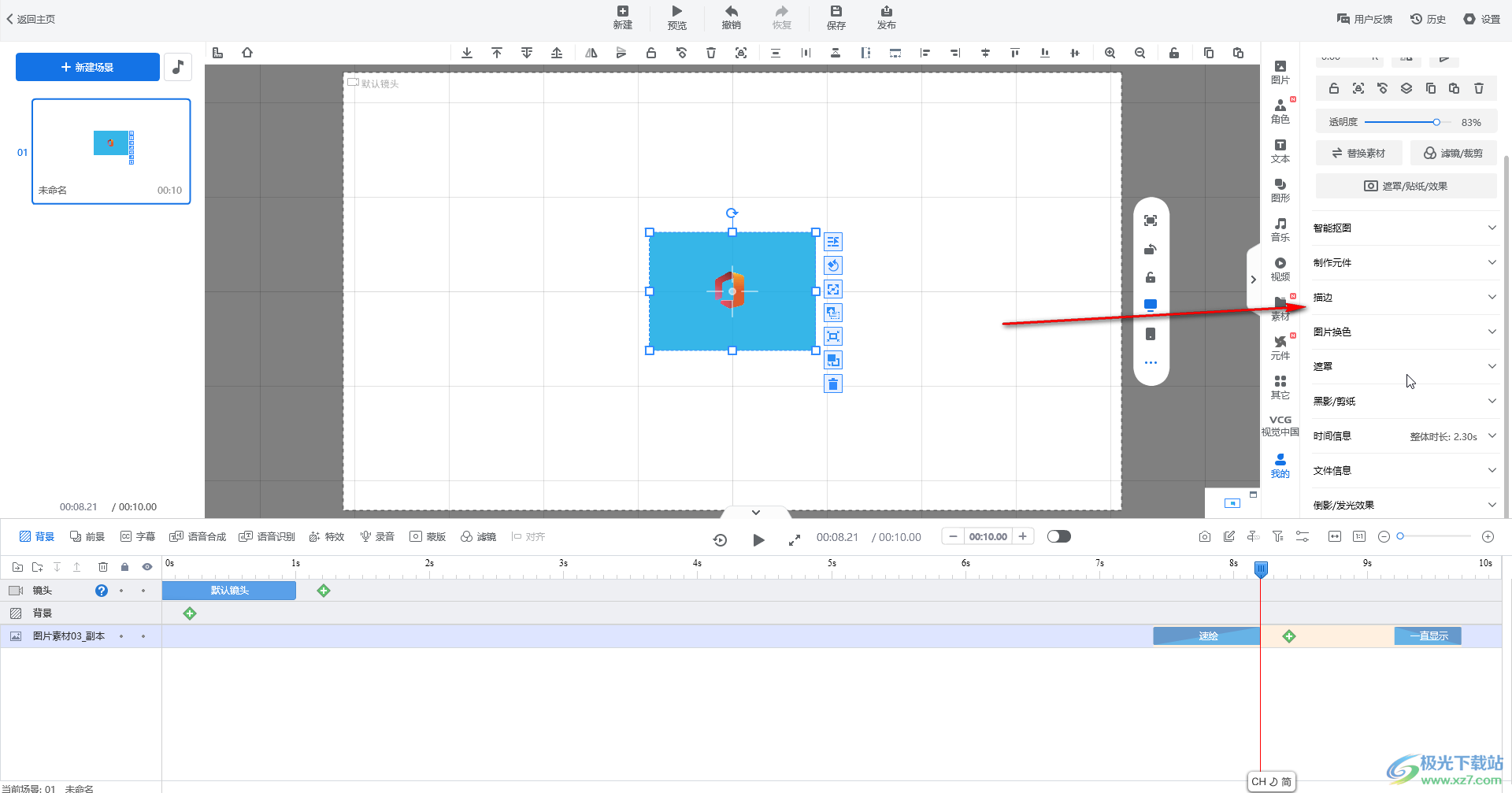Image resolution: width=1512 pixels, height=793 pixels.
Task: Select scene 01 thumbnail 未命名
Action: pyautogui.click(x=111, y=151)
